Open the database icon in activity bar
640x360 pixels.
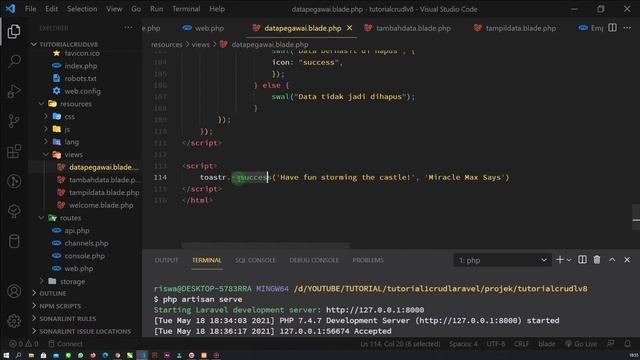tap(14, 241)
